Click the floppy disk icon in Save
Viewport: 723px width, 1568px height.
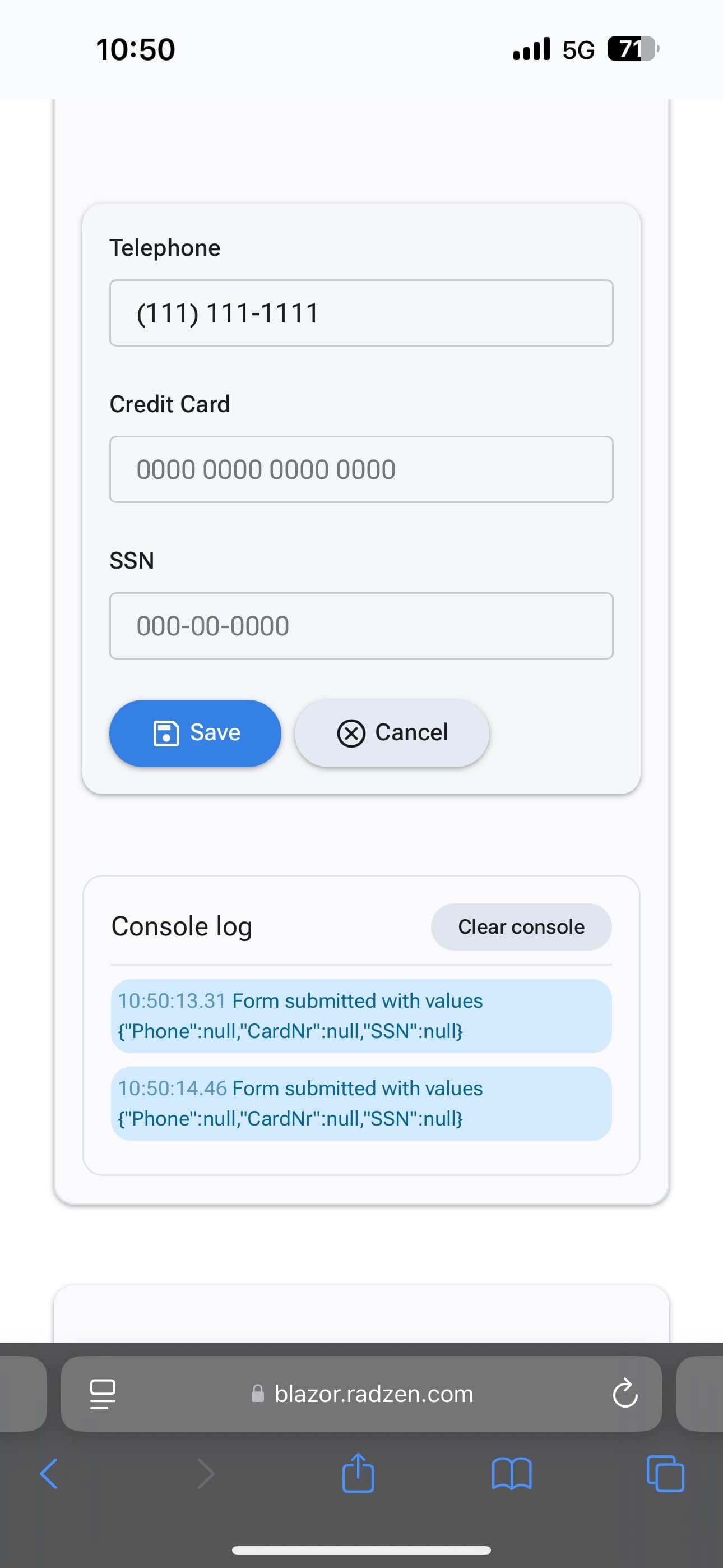tap(165, 733)
